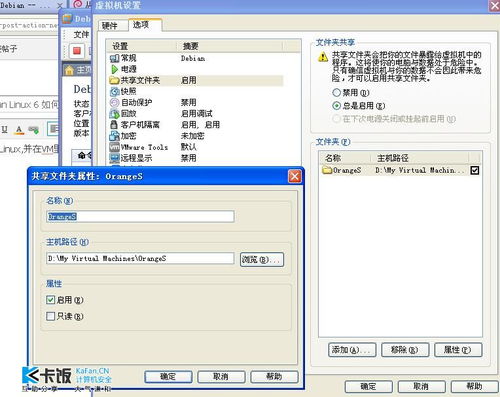
Task: Click the 名称 column header in folder list
Action: [x=344, y=158]
